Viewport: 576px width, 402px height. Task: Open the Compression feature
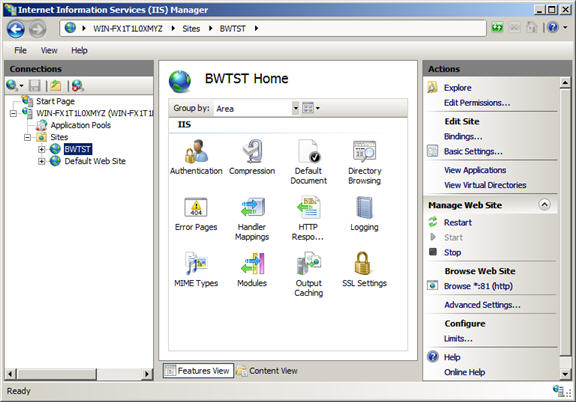(252, 157)
